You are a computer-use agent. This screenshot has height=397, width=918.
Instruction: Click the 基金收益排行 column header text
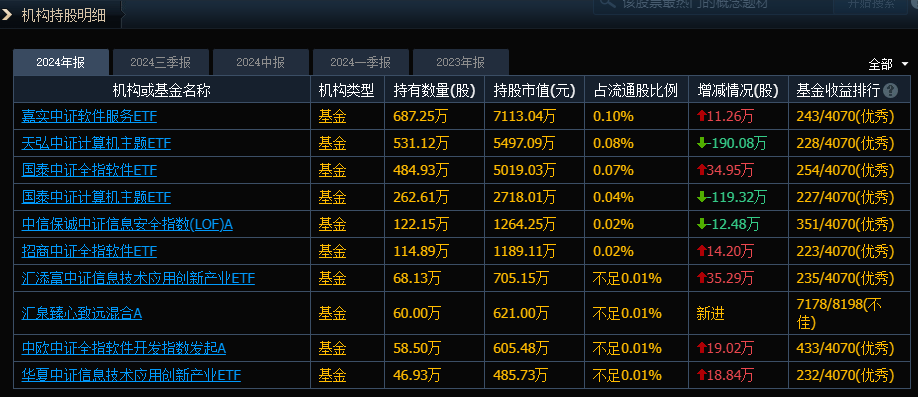[x=838, y=90]
